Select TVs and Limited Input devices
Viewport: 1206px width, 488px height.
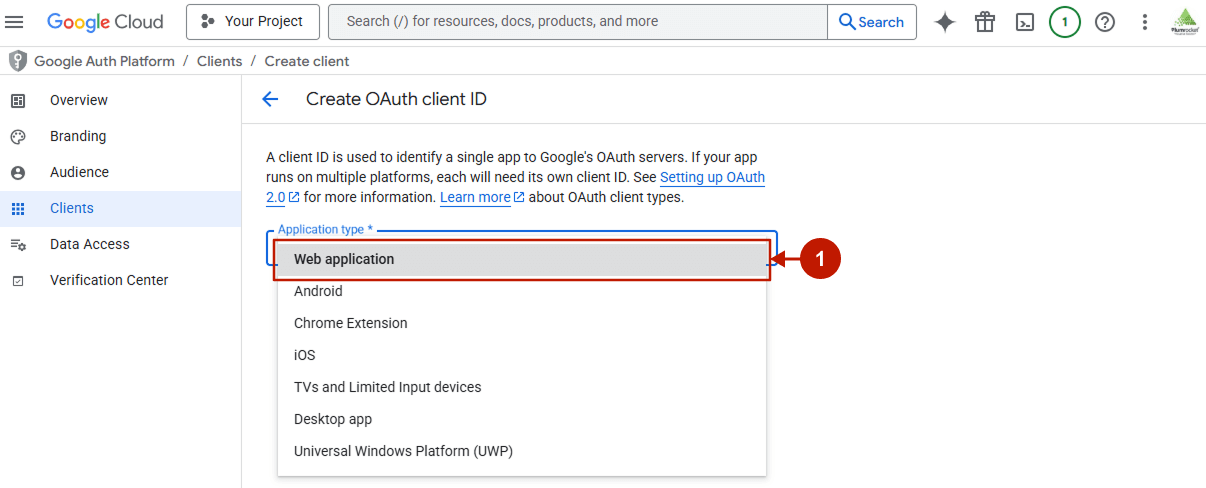[521, 387]
